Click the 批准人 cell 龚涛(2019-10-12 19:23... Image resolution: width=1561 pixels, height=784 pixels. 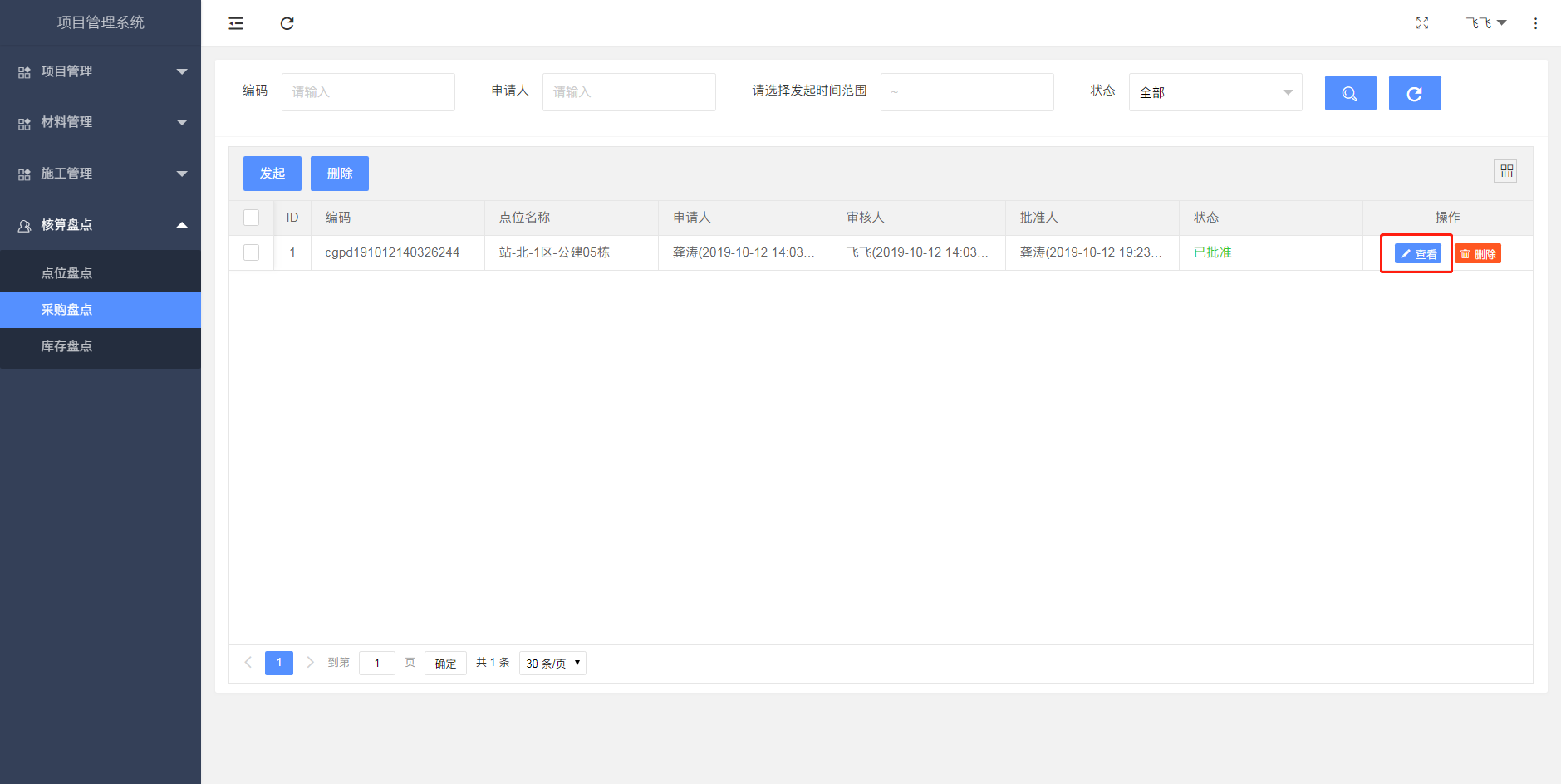coord(1091,252)
